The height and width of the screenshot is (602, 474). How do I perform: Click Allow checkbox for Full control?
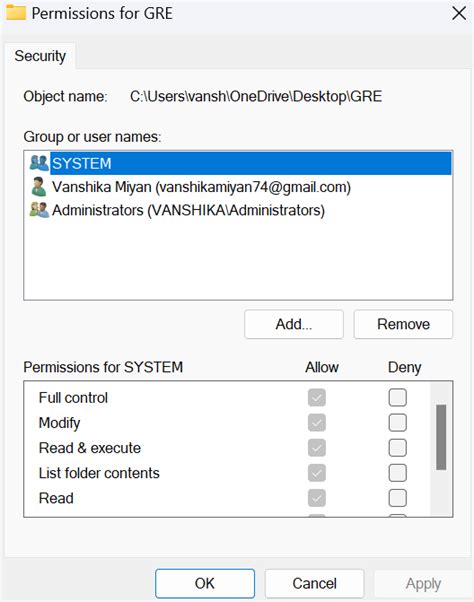[x=317, y=397]
